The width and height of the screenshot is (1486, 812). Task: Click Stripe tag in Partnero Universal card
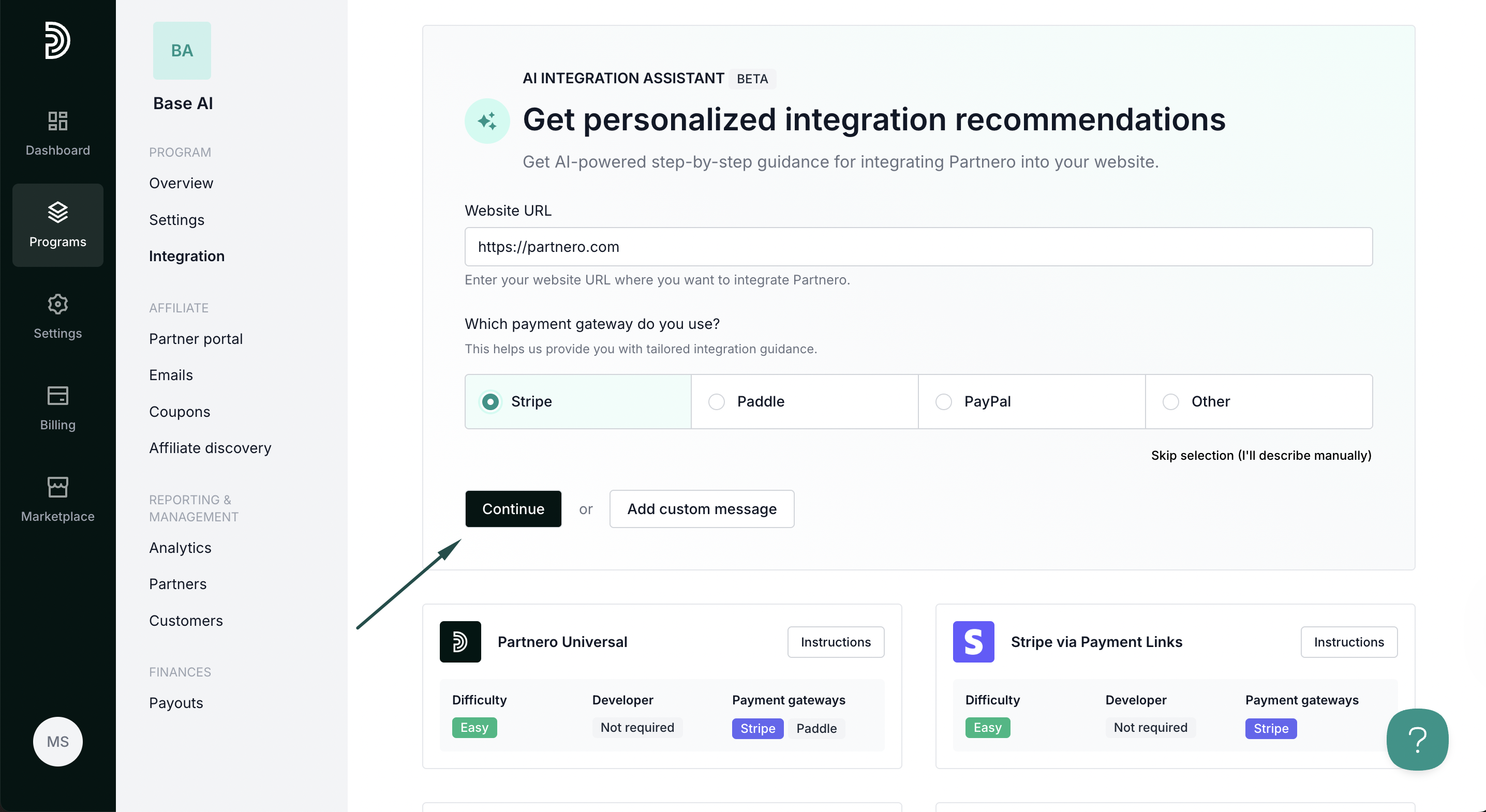click(757, 728)
